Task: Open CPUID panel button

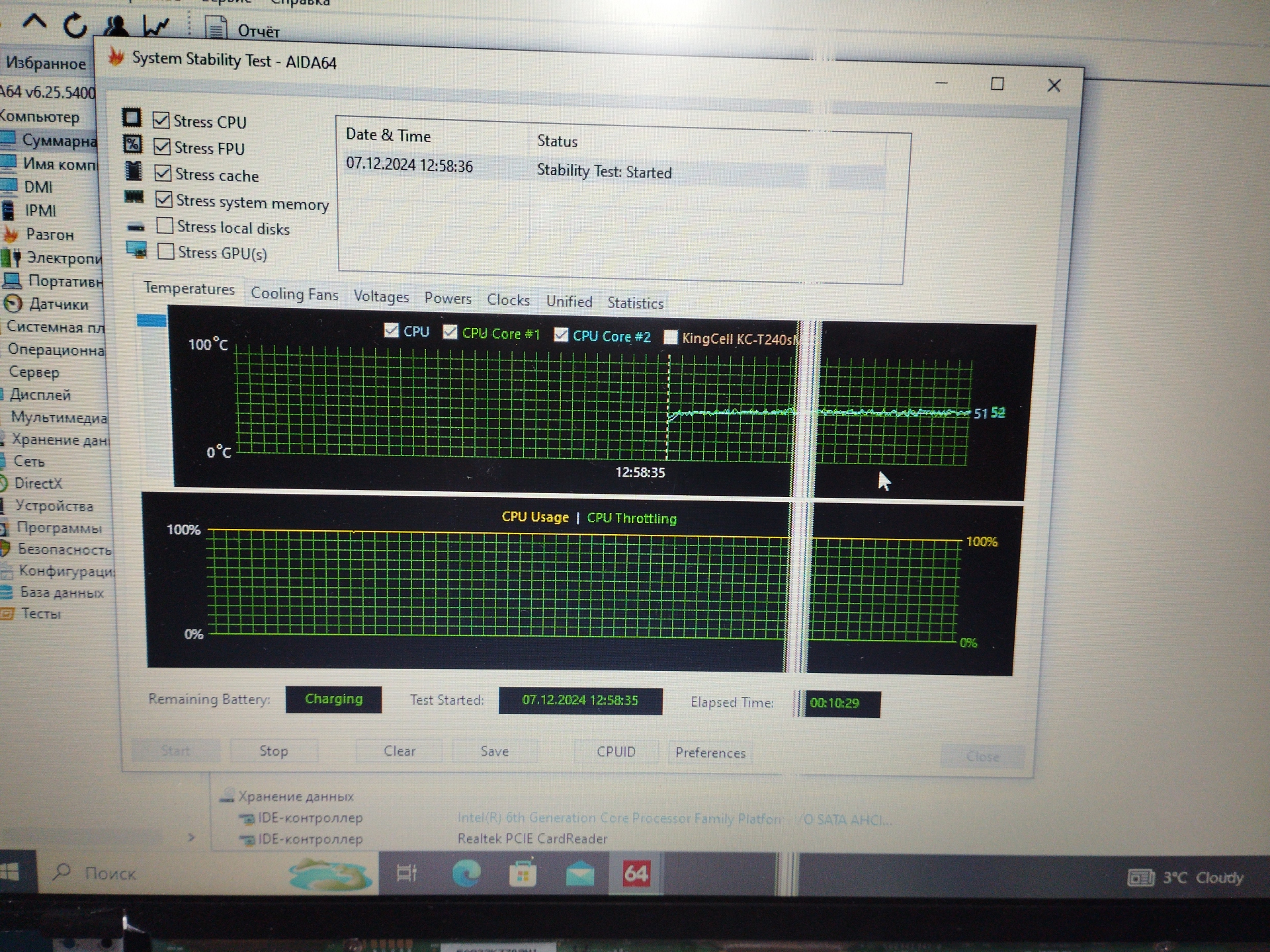Action: 616,752
